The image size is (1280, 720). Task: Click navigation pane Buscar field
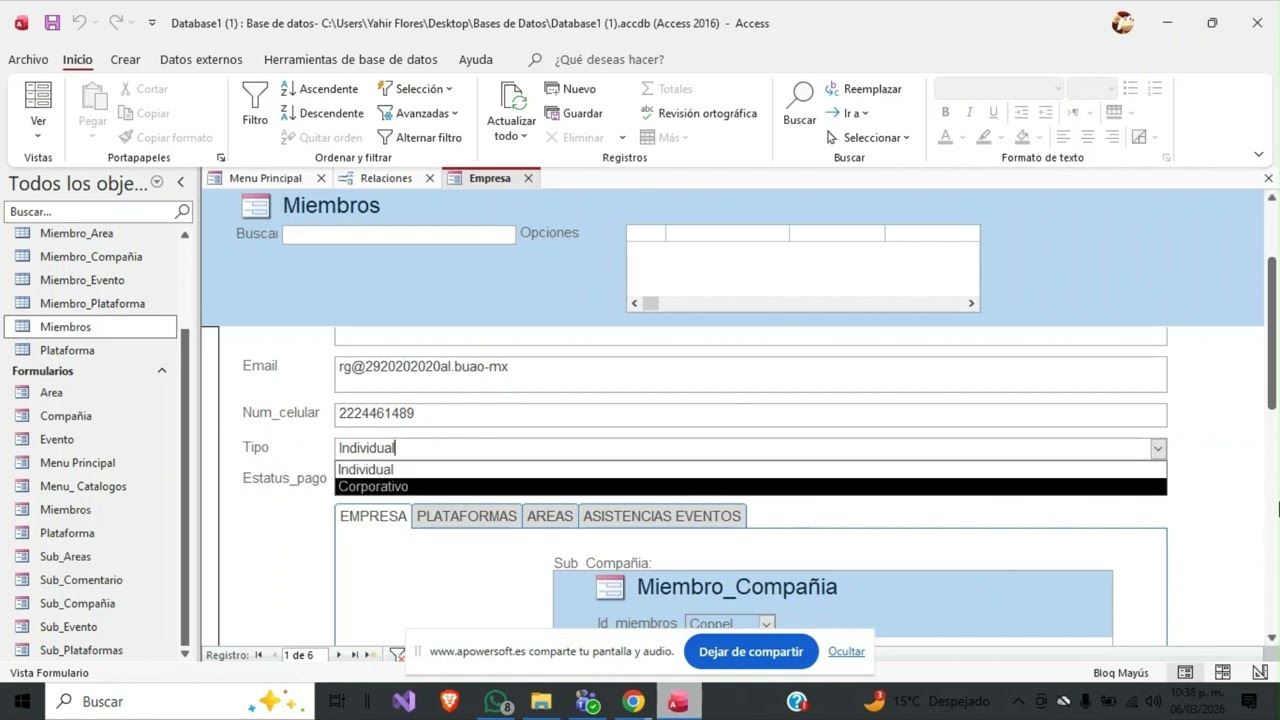[90, 212]
